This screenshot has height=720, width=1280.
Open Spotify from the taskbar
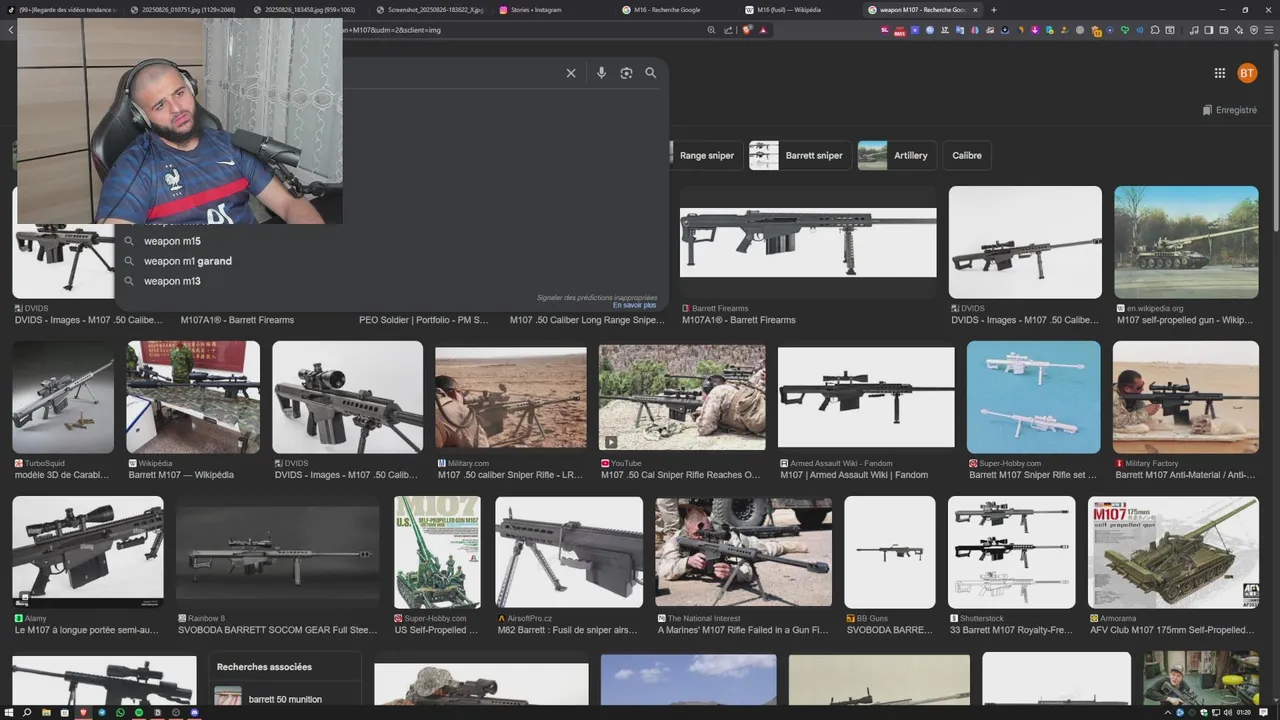(139, 712)
